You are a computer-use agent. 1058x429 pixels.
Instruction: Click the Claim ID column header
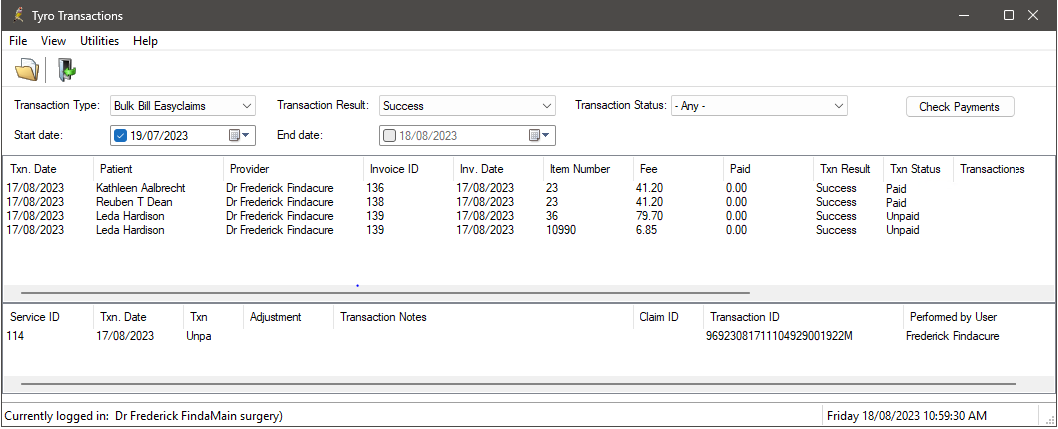pos(668,316)
